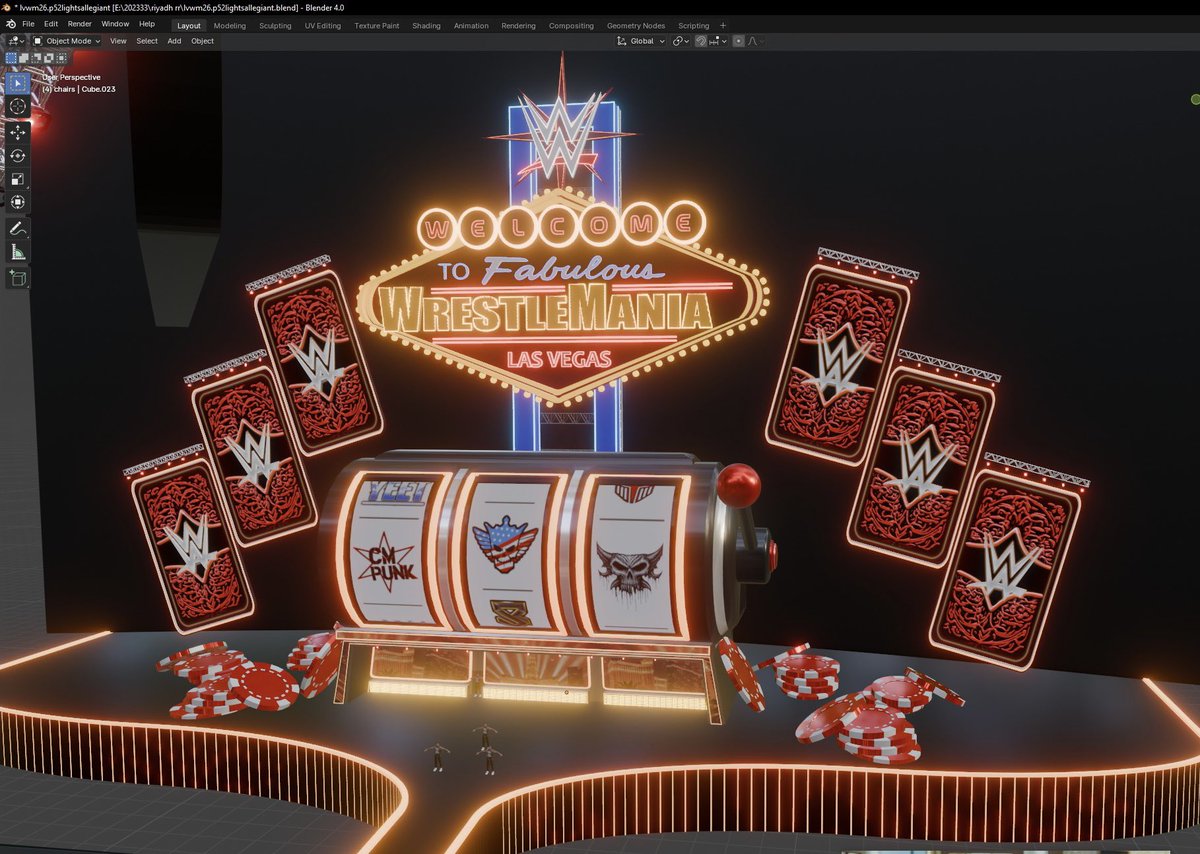Select the Scale tool

(17, 179)
